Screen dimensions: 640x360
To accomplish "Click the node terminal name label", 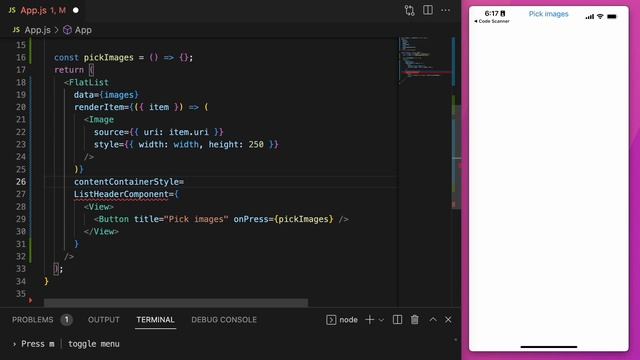I will [x=348, y=320].
